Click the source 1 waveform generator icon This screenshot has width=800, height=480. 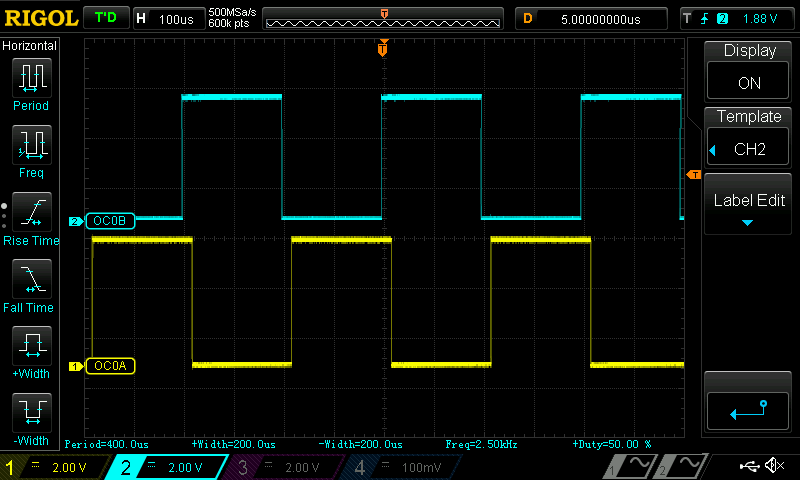[629, 466]
